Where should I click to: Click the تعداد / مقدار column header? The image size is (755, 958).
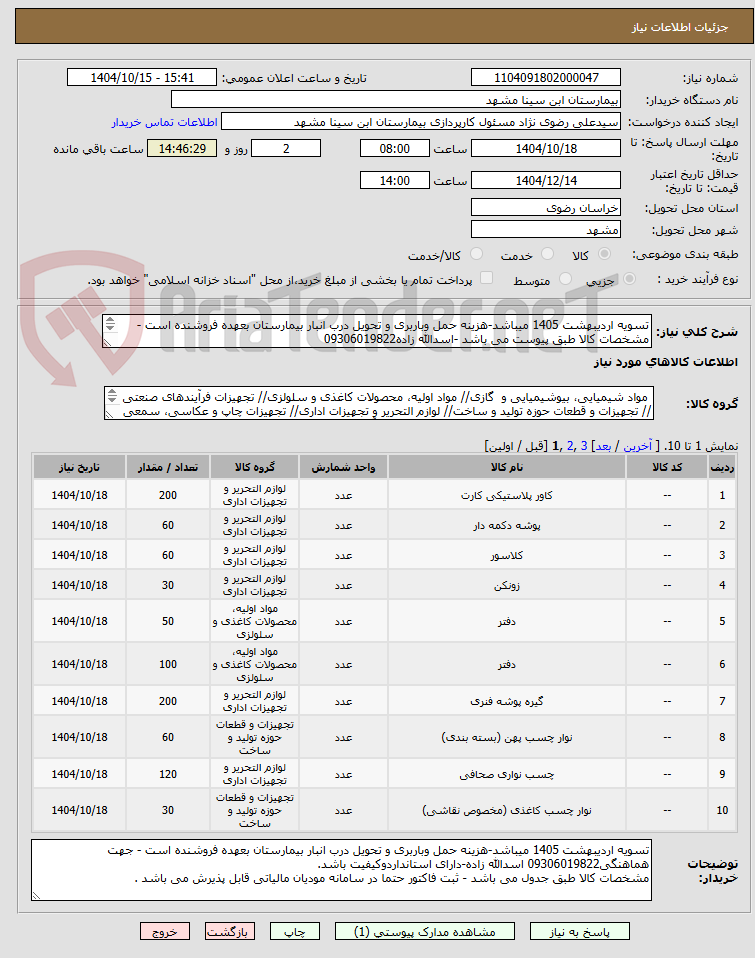pyautogui.click(x=168, y=467)
